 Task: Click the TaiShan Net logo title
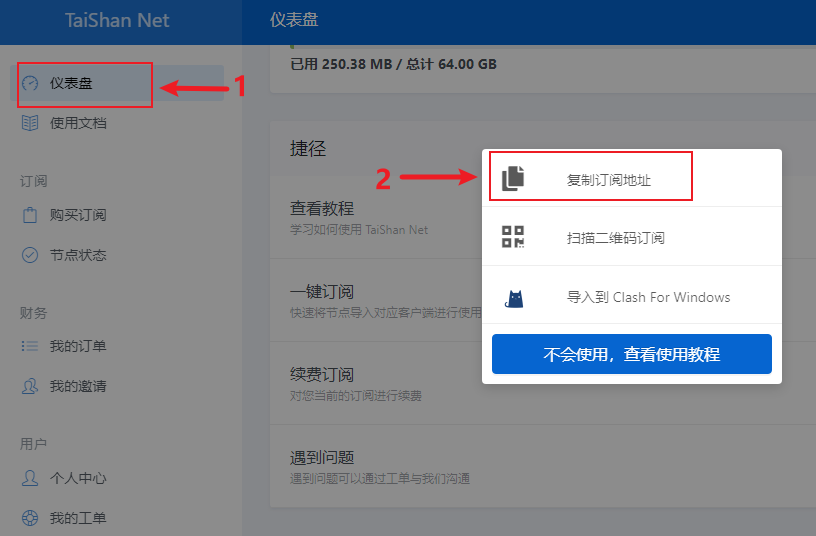pyautogui.click(x=117, y=20)
